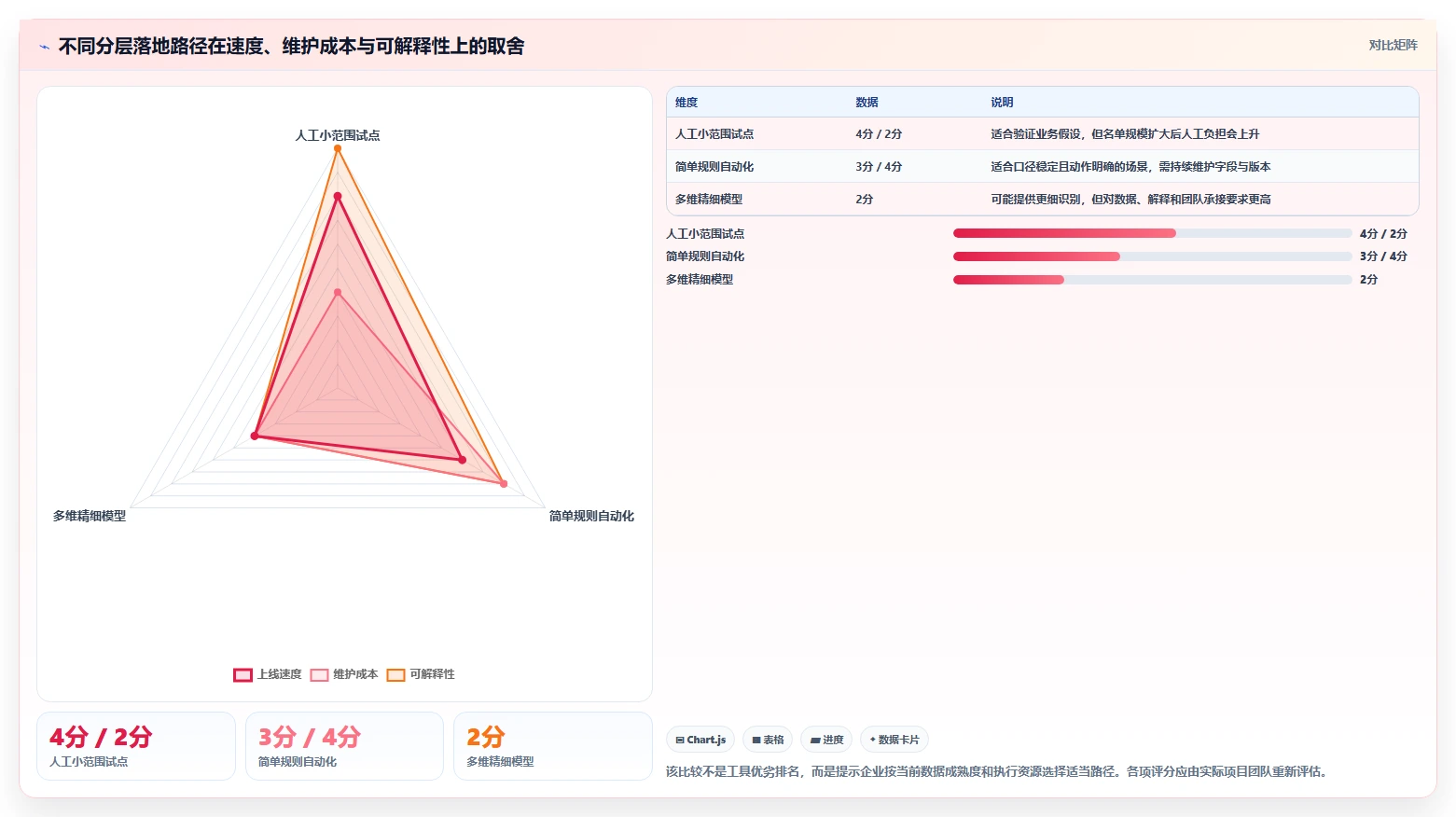Click the 人工小范围试点 label beside the progress bar
Viewport: 1456px width, 817px height.
tap(705, 234)
